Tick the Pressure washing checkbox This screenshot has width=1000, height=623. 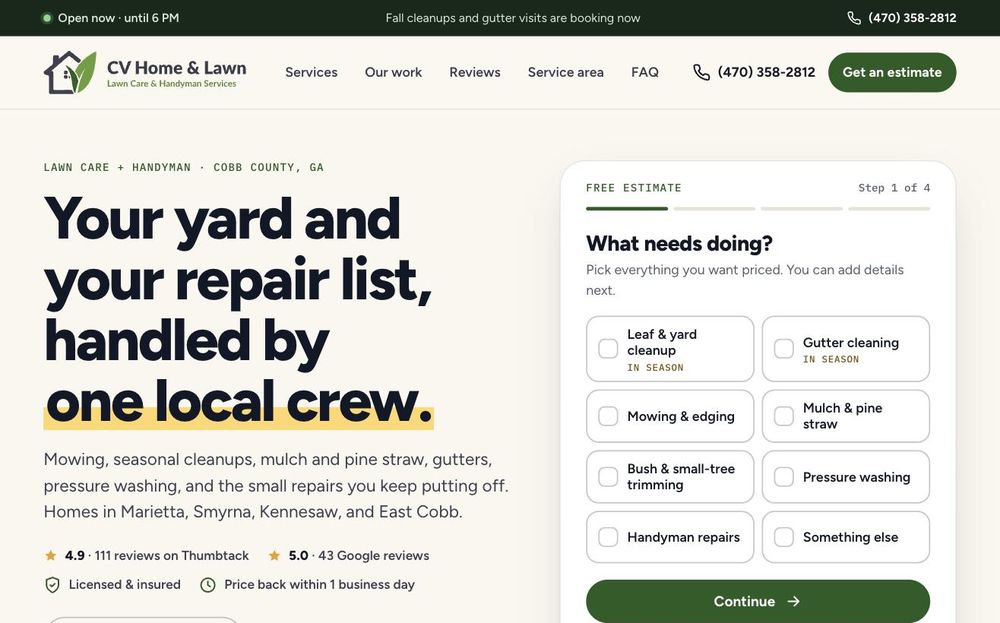pos(784,477)
